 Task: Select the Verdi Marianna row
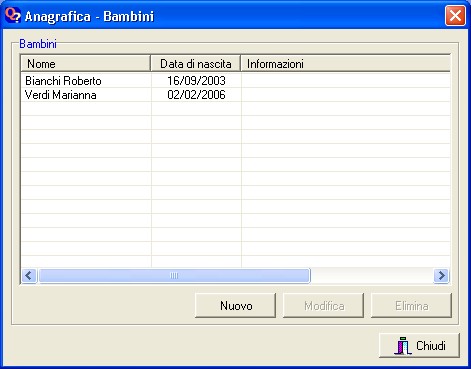(x=235, y=95)
